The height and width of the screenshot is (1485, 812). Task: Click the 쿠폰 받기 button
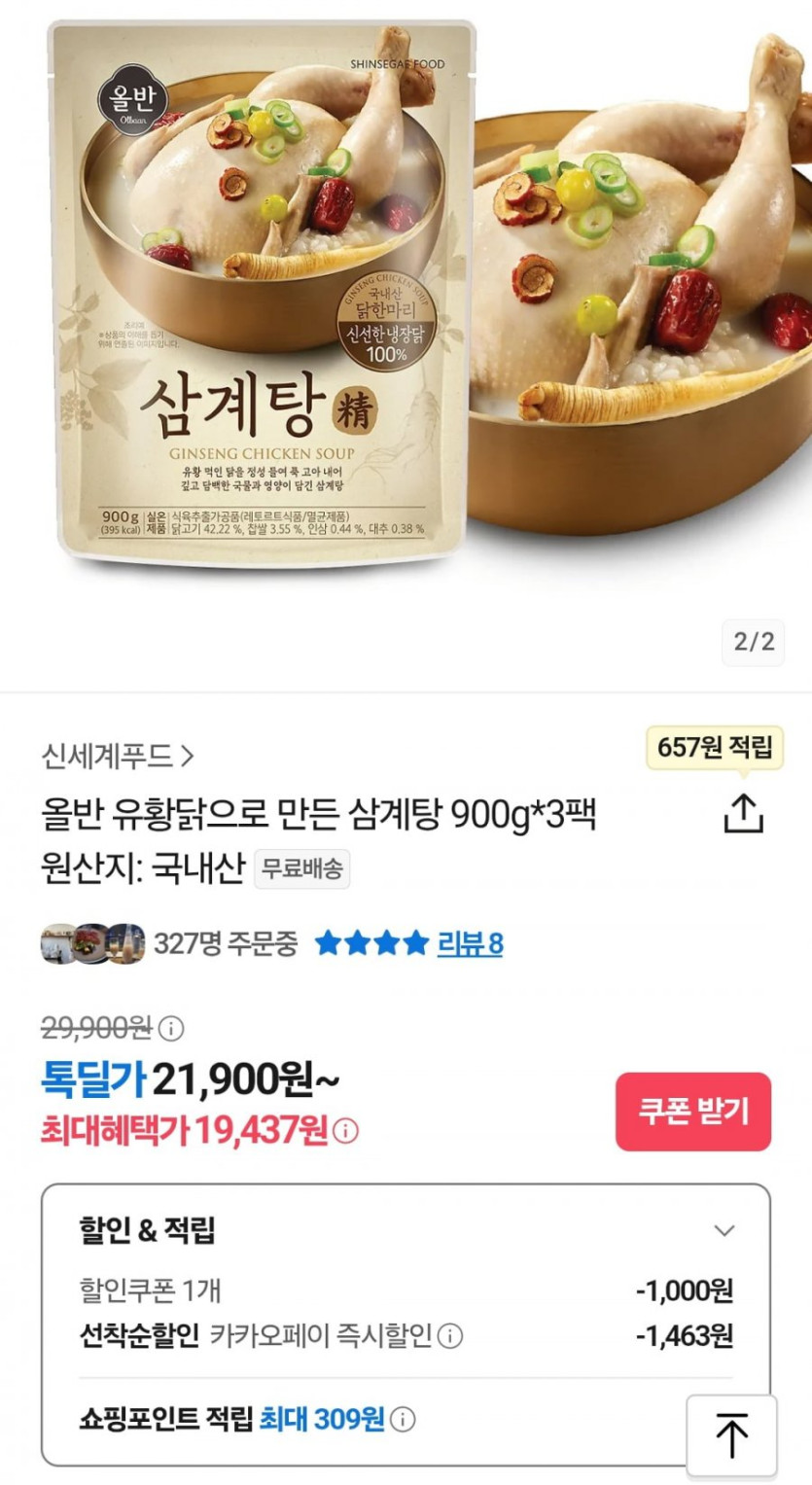click(x=693, y=1112)
